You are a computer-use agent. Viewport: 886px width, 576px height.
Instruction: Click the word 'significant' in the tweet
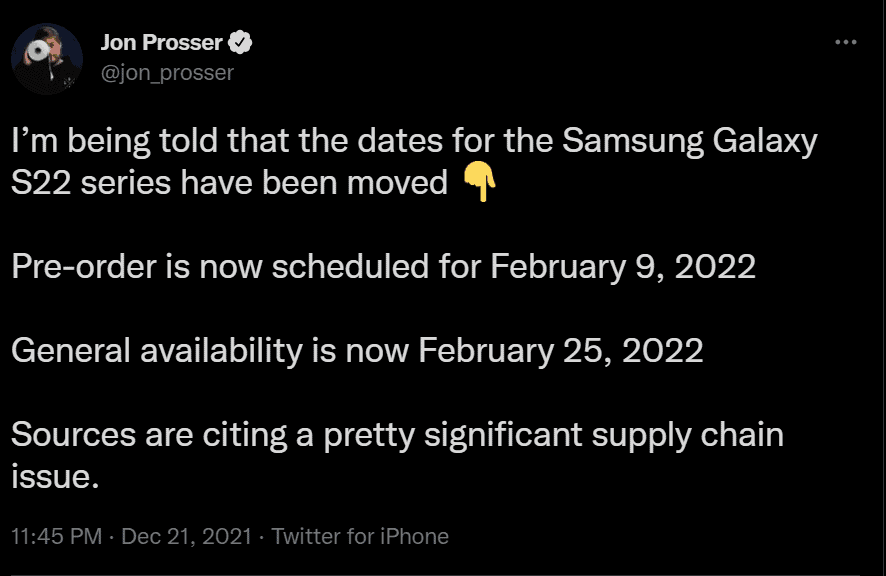coord(503,435)
